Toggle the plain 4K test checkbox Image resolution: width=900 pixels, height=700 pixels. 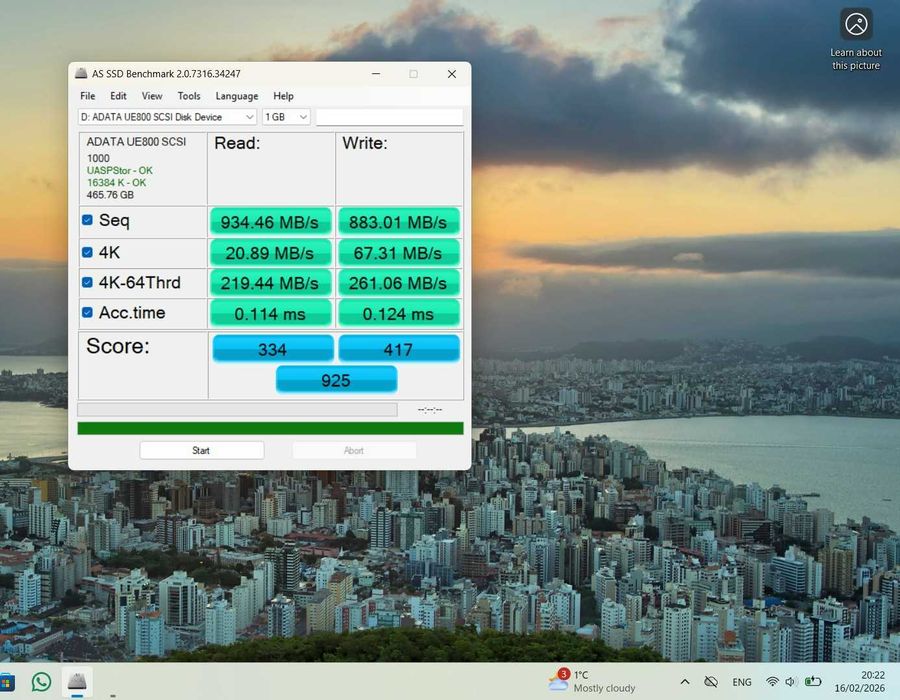click(87, 252)
